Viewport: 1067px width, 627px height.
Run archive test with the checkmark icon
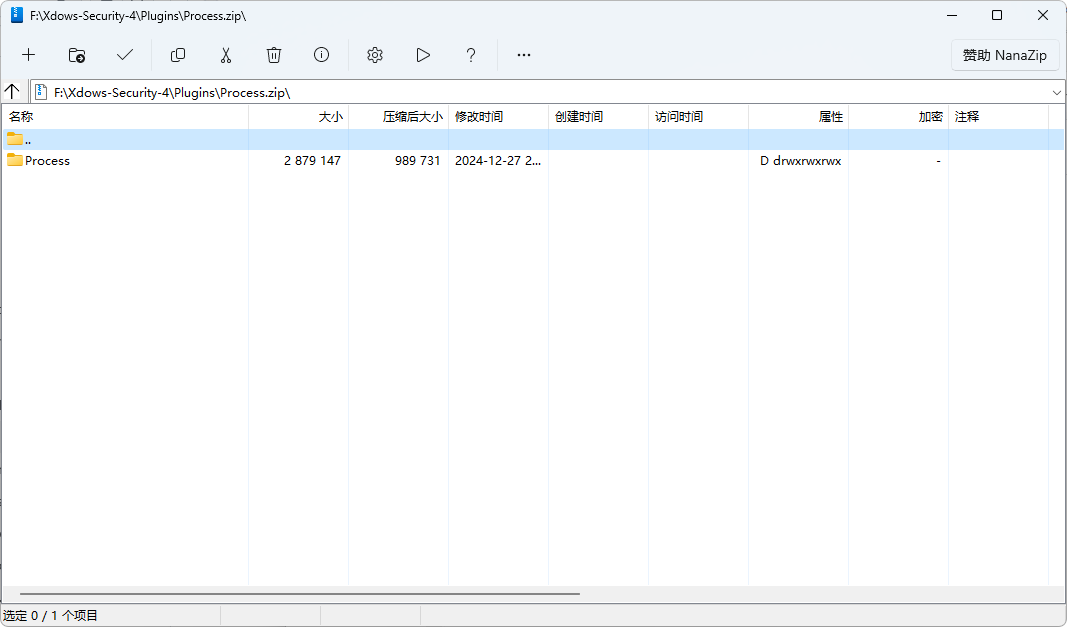(x=124, y=55)
